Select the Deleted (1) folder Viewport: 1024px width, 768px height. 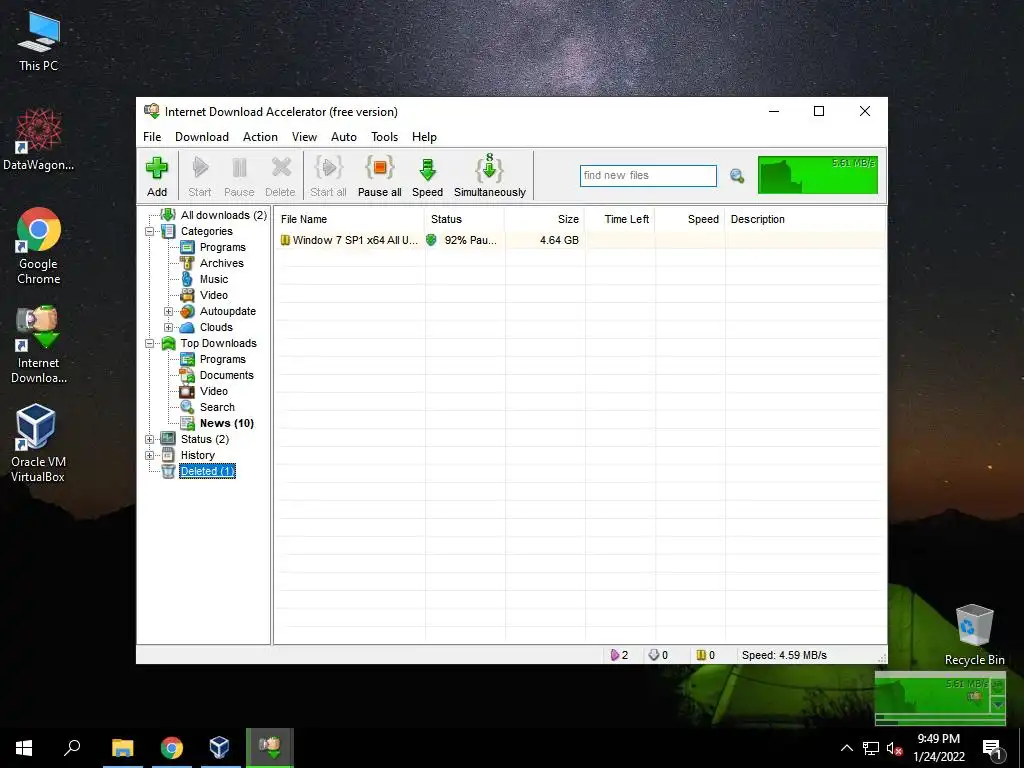click(207, 472)
